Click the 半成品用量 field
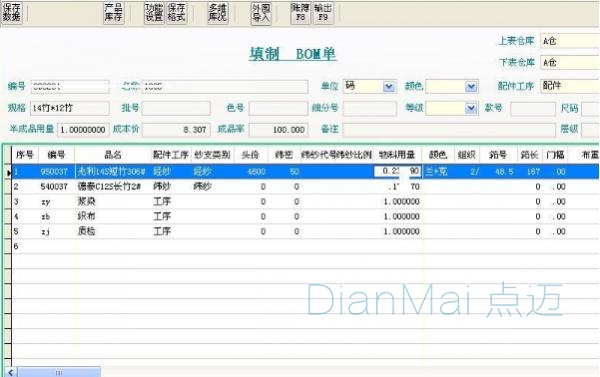This screenshot has height=377, width=600. click(83, 130)
